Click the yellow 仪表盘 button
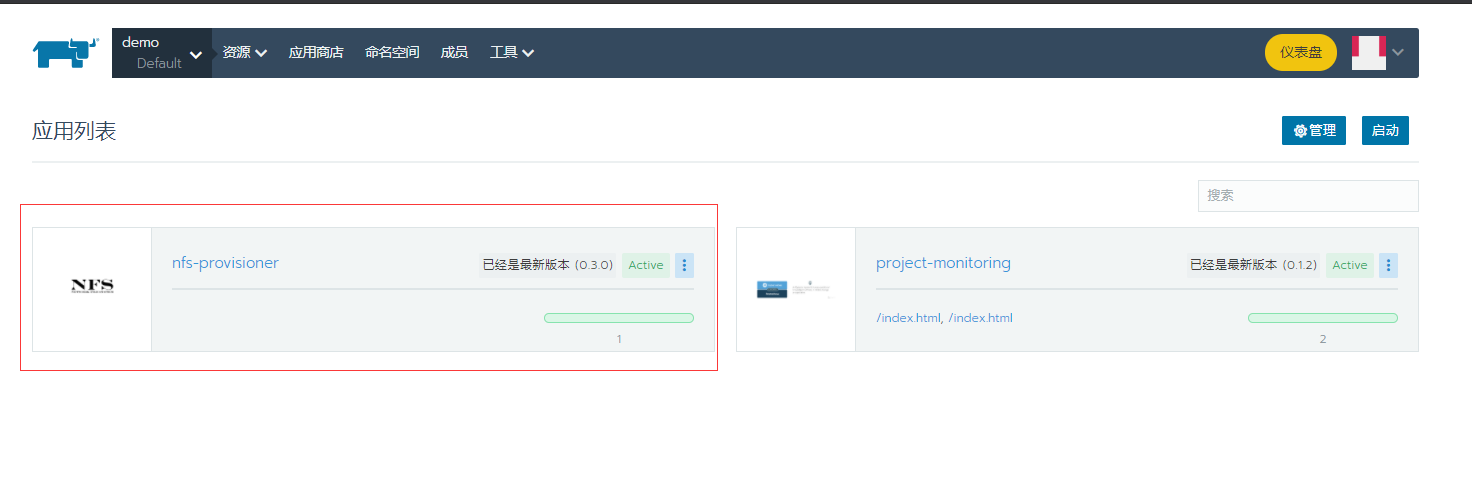This screenshot has height=492, width=1472. point(1301,53)
